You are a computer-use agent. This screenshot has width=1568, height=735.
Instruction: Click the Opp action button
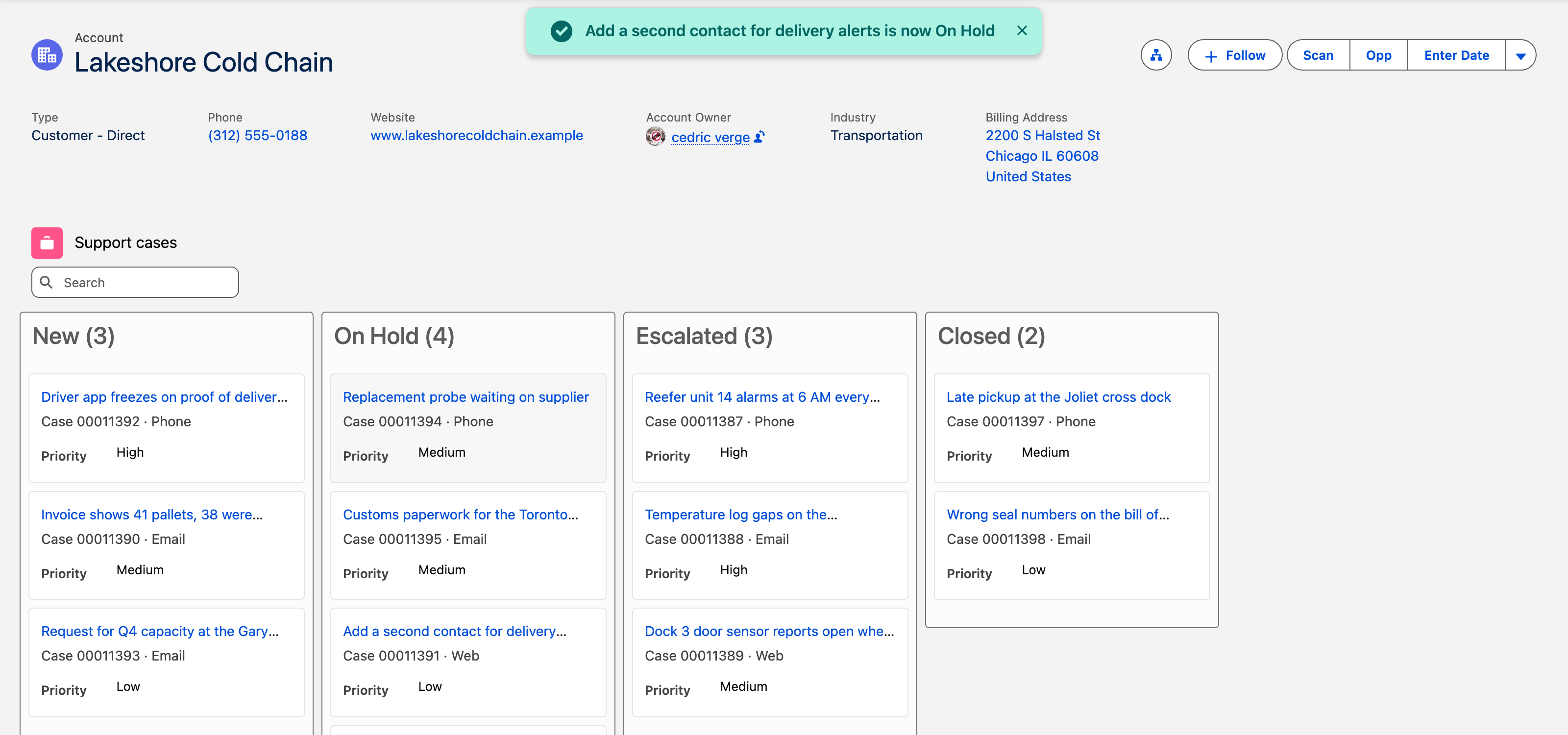1378,55
